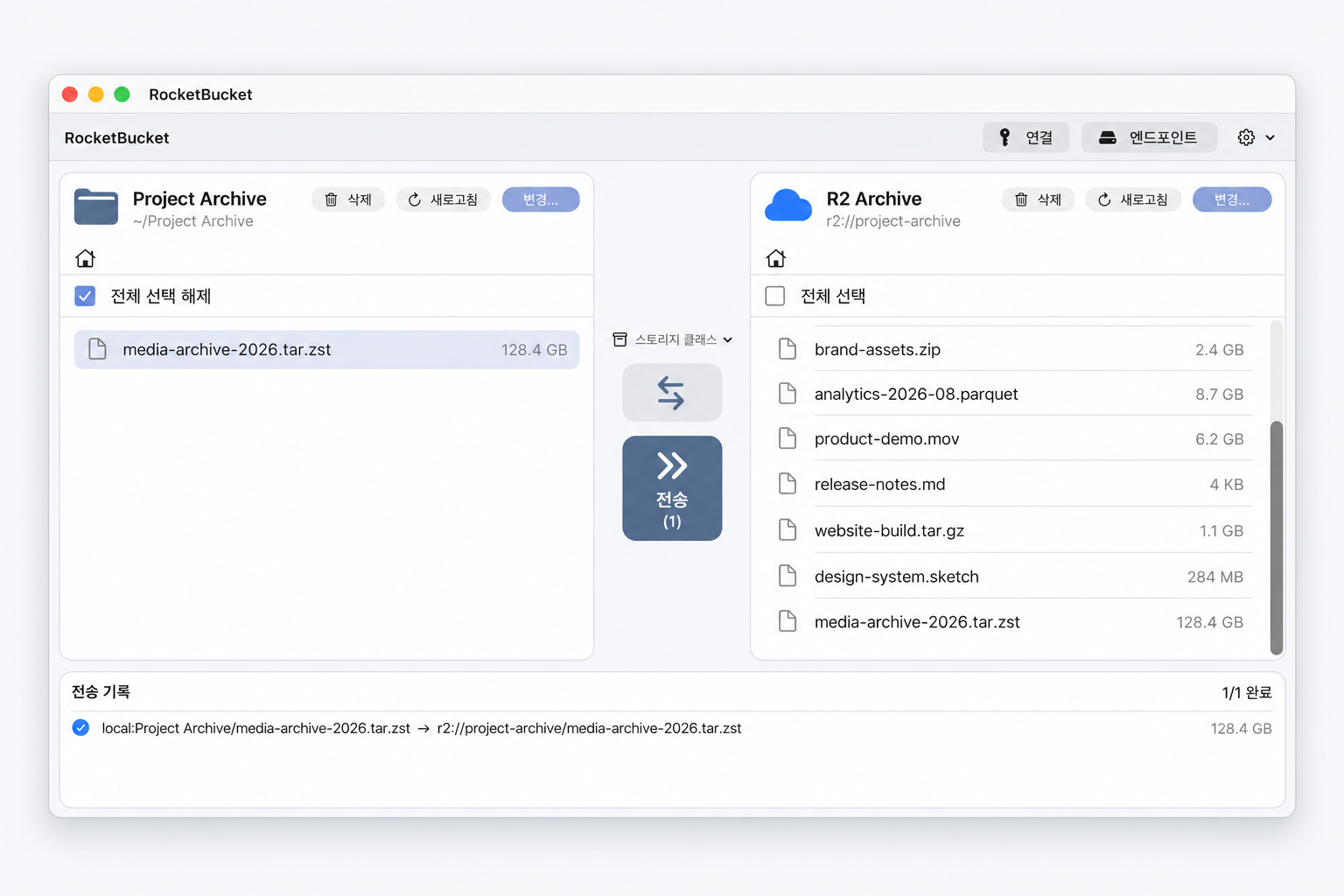The height and width of the screenshot is (896, 1344).
Task: Go to home in R2 Archive pane
Action: point(775,258)
